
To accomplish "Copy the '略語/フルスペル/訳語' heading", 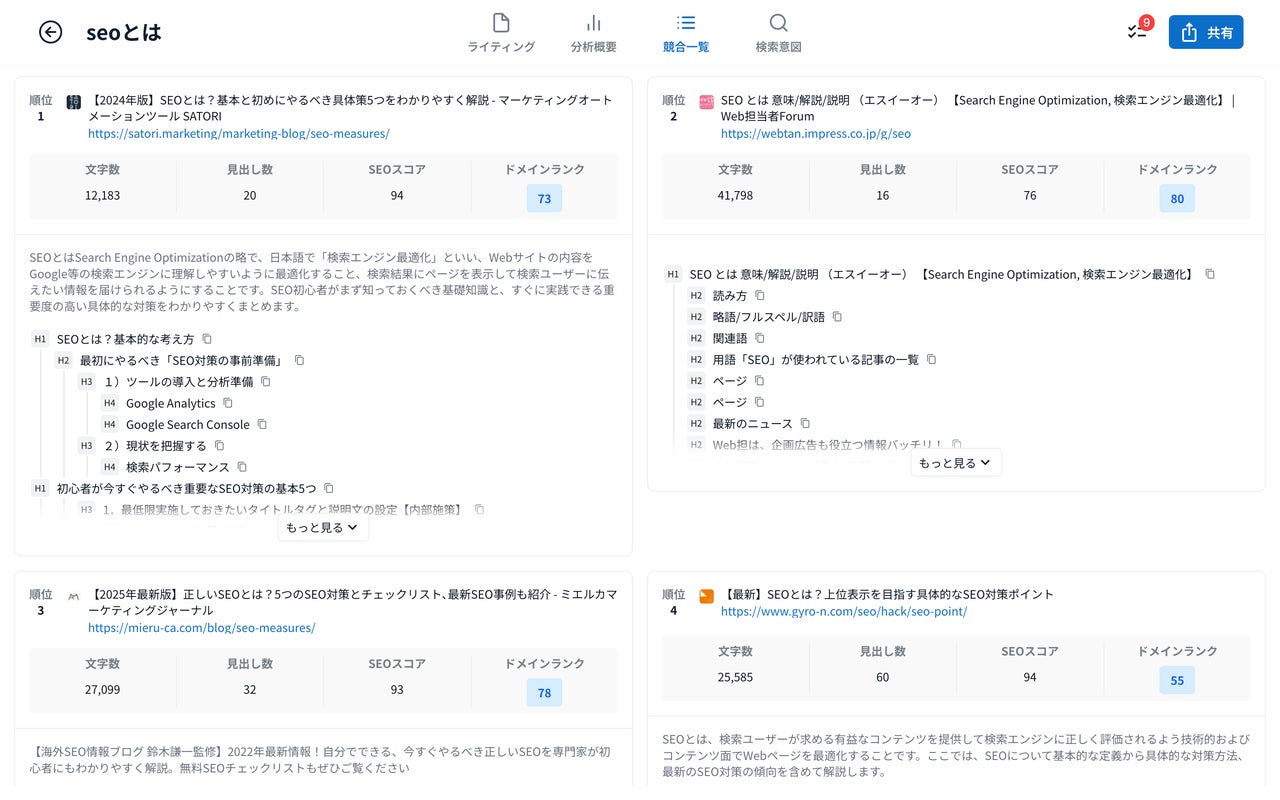I will point(838,316).
